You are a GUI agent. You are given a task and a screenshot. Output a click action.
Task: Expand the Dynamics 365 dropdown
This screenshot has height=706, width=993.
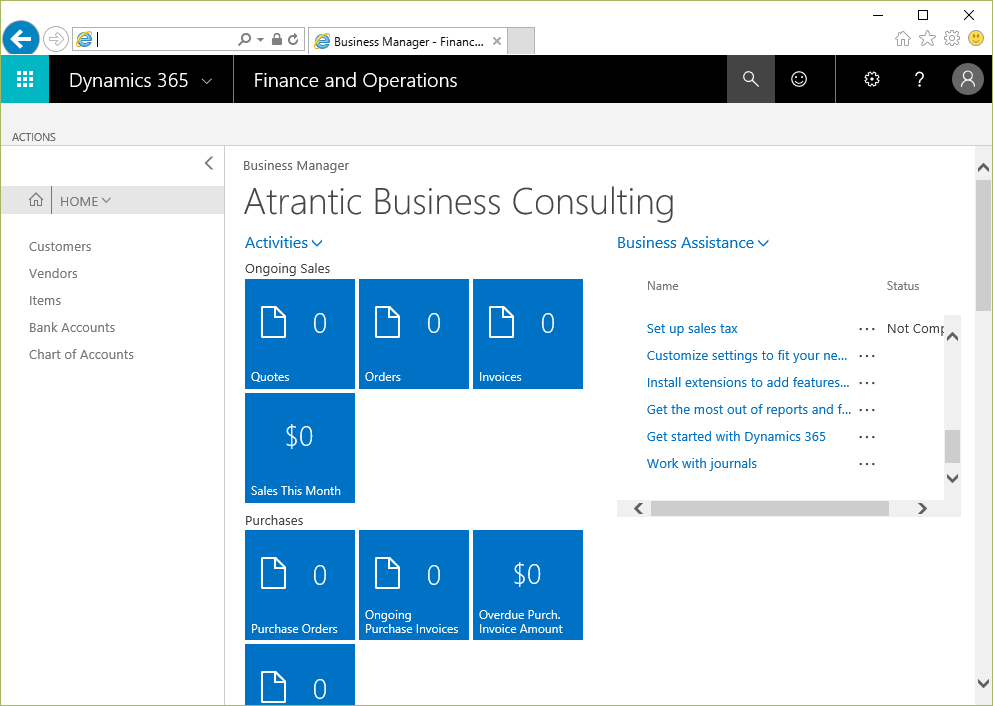pyautogui.click(x=206, y=81)
